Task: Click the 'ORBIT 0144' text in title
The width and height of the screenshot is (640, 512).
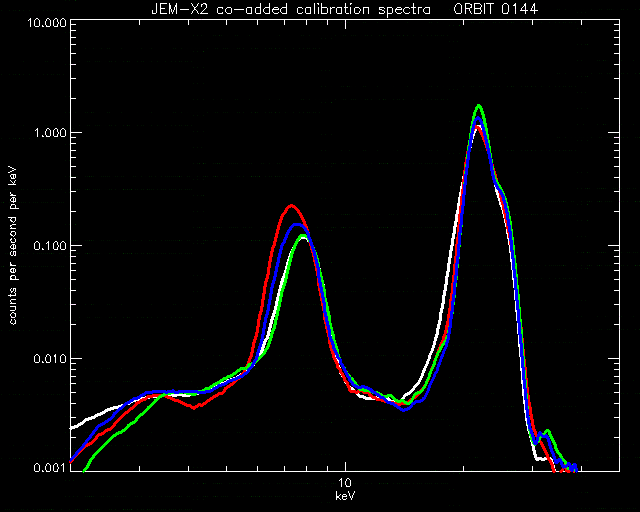Action: point(496,9)
